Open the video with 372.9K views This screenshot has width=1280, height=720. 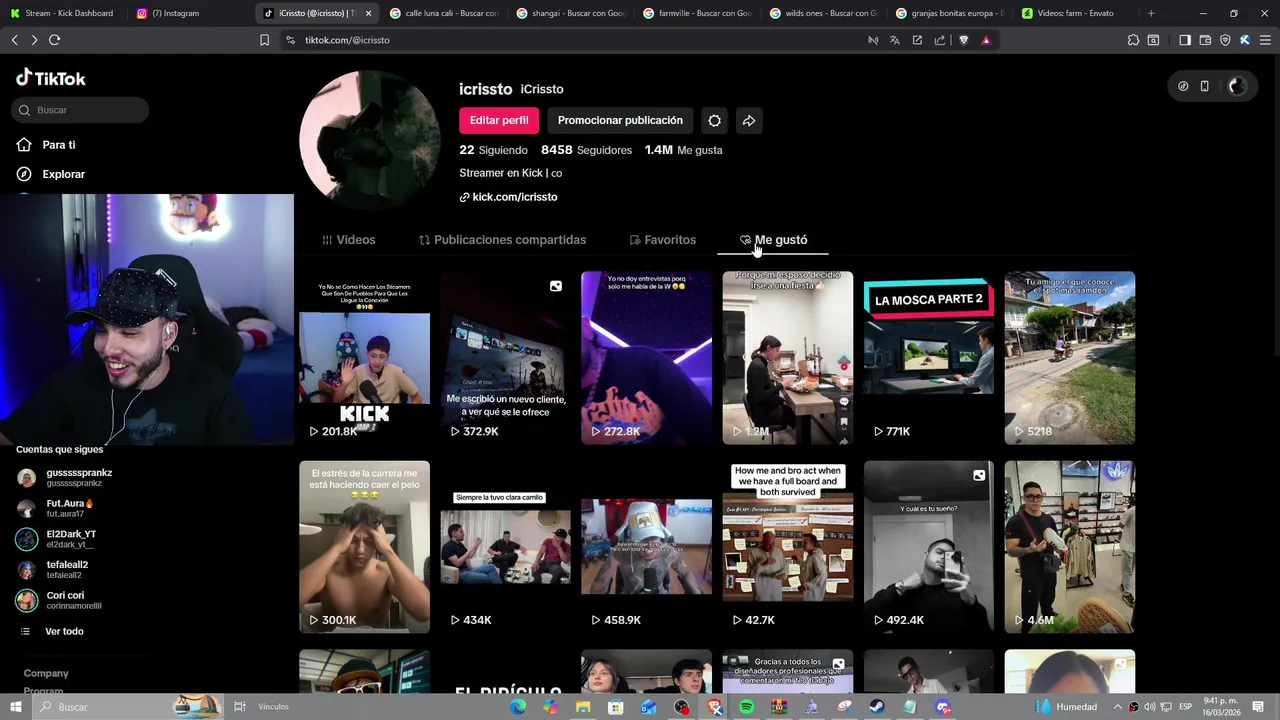coord(506,358)
